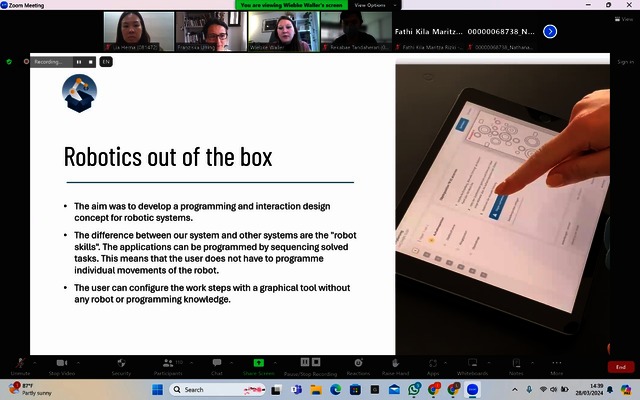Expand the arrow beside Notes
The image size is (640, 400).
coord(532,362)
